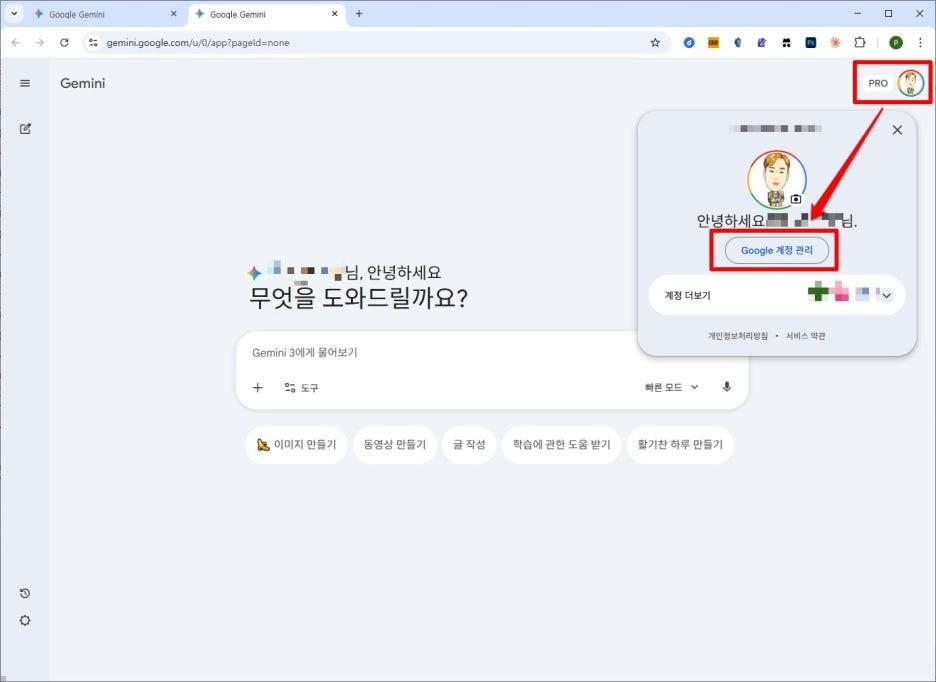936x682 pixels.
Task: Click the shield extension icon
Action: (738, 42)
